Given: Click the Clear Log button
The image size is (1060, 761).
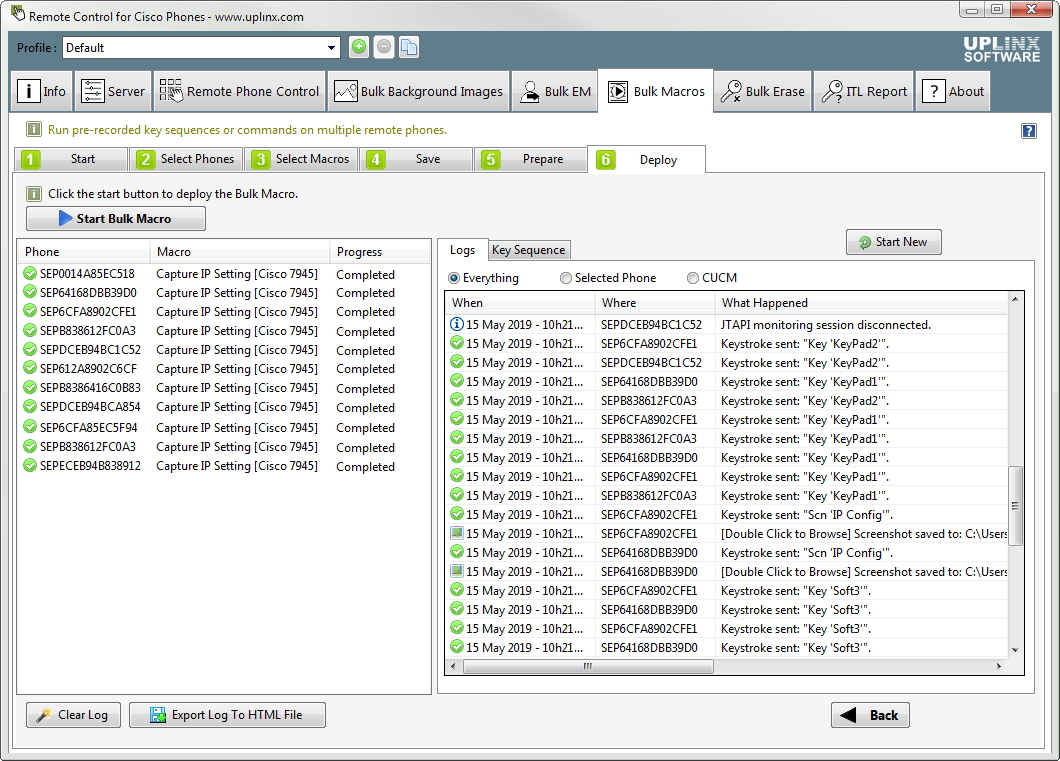Looking at the screenshot, I should point(73,715).
